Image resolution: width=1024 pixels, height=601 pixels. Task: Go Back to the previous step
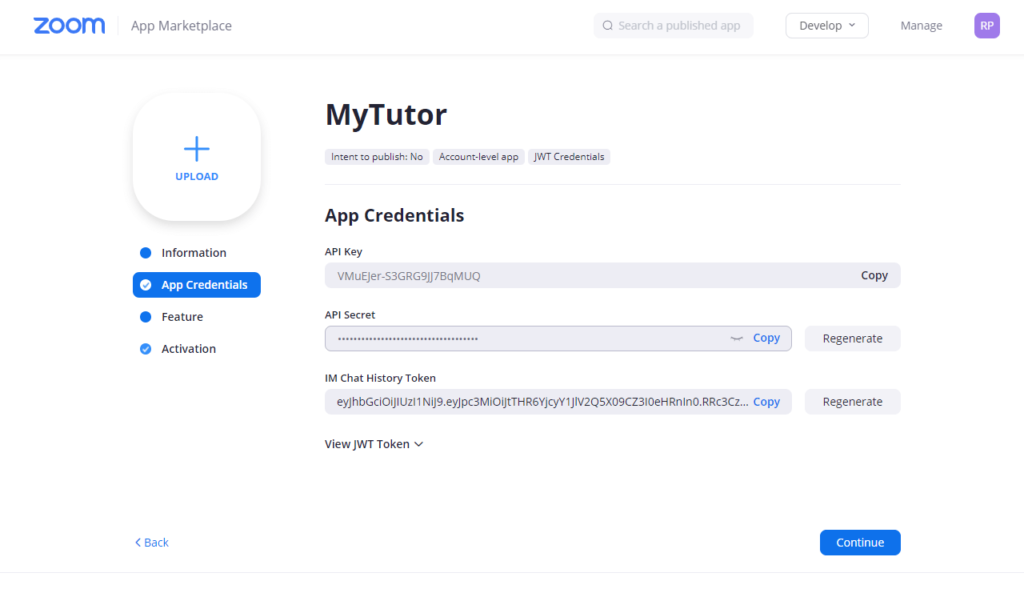coord(150,542)
